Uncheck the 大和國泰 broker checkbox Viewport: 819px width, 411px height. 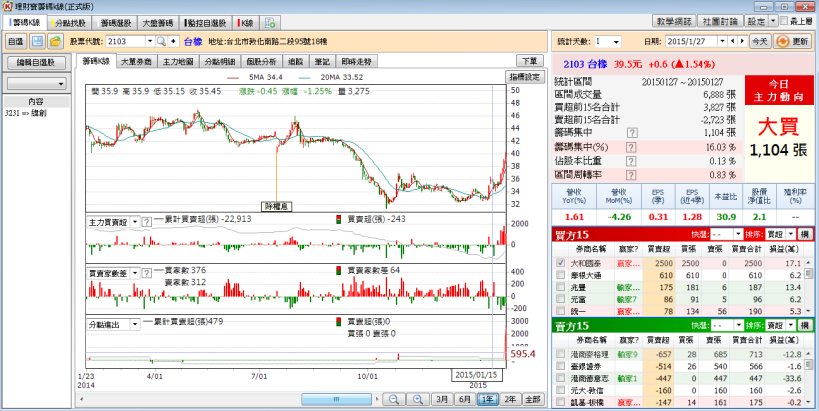(x=560, y=263)
